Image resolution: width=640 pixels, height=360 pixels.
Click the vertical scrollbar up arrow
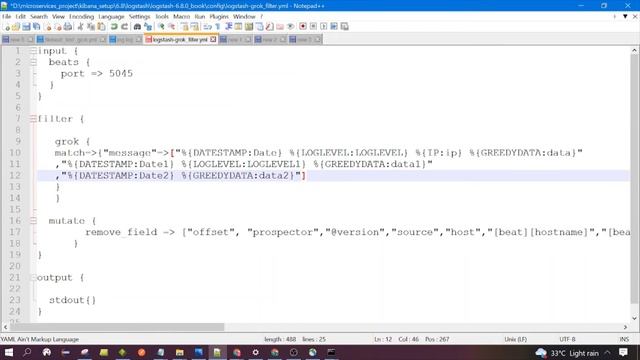[634, 51]
